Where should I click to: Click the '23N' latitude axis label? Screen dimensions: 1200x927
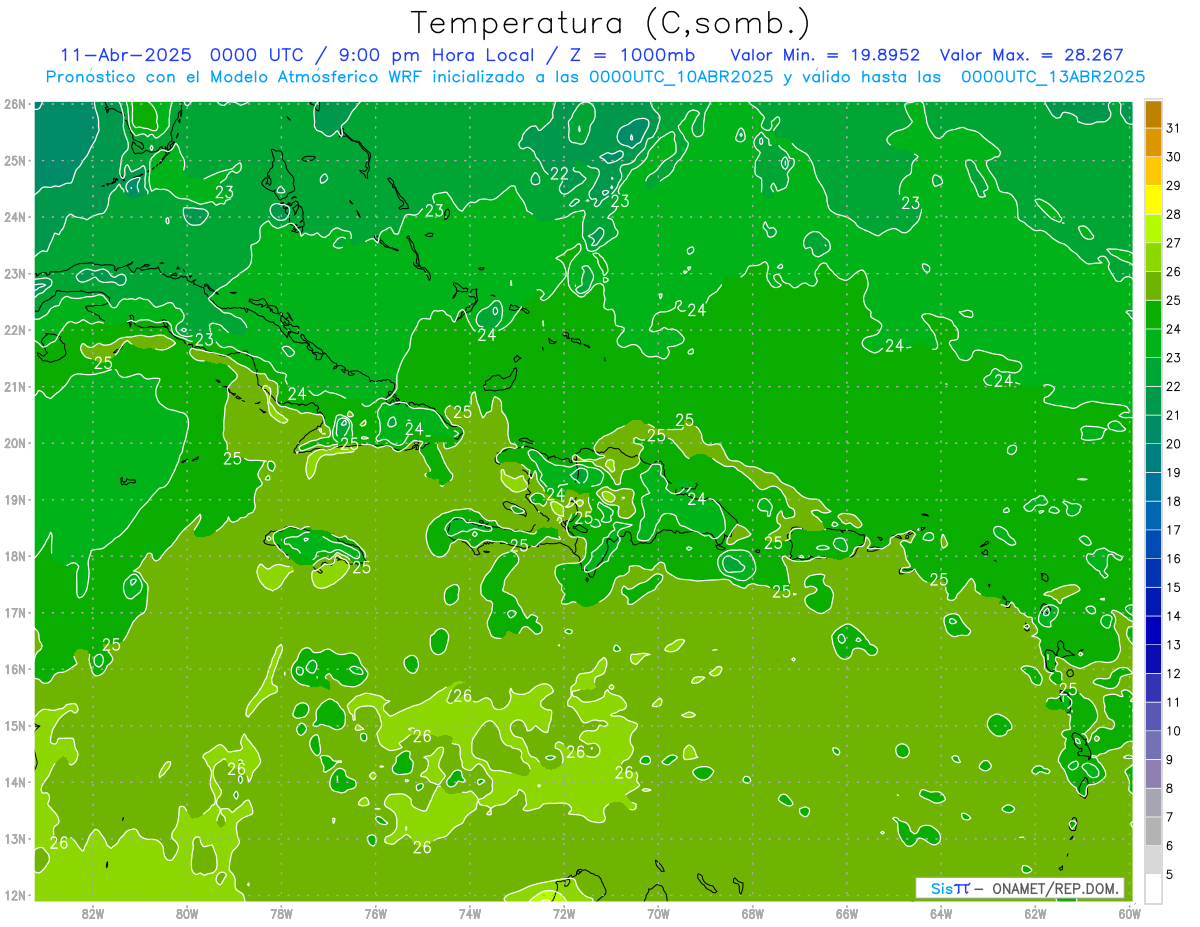pyautogui.click(x=15, y=273)
